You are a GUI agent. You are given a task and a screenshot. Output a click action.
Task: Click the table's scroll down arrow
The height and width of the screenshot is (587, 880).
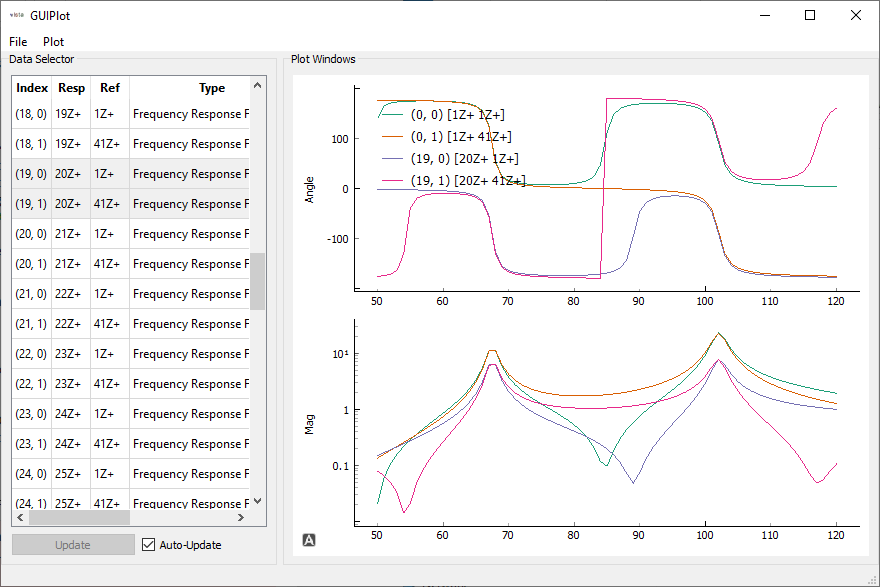[258, 501]
